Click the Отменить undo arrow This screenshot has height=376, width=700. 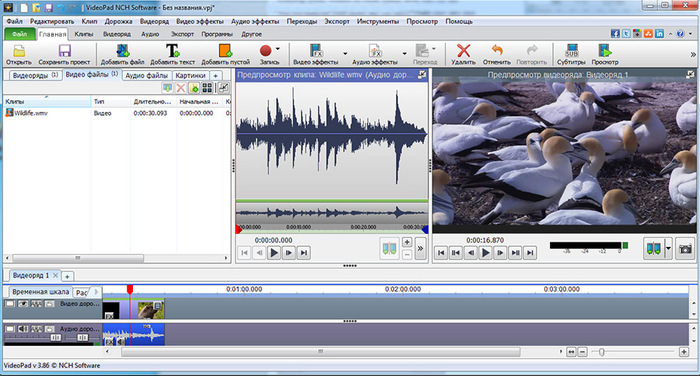(497, 50)
